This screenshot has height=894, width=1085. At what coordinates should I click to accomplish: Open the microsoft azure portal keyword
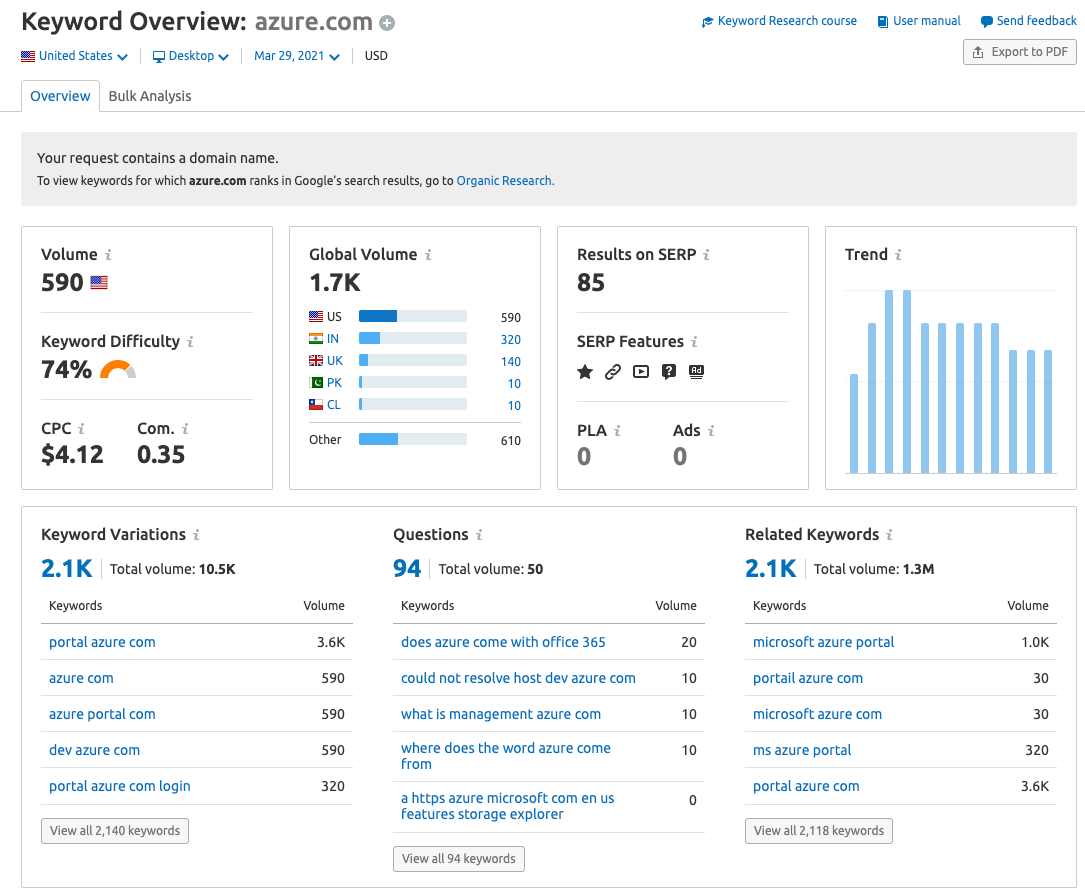823,643
